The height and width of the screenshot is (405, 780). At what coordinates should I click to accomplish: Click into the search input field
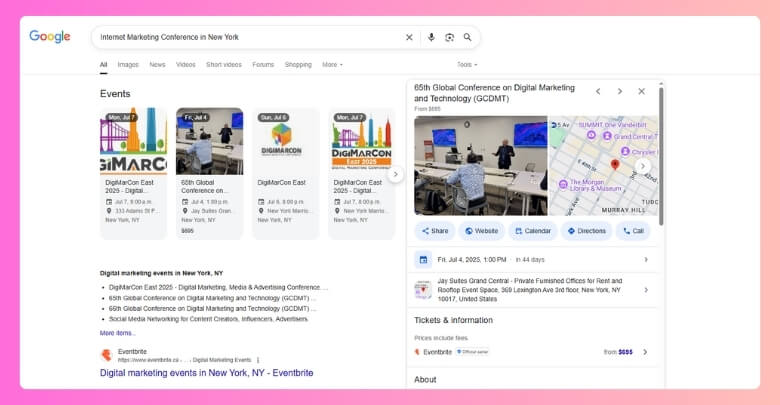pos(249,37)
